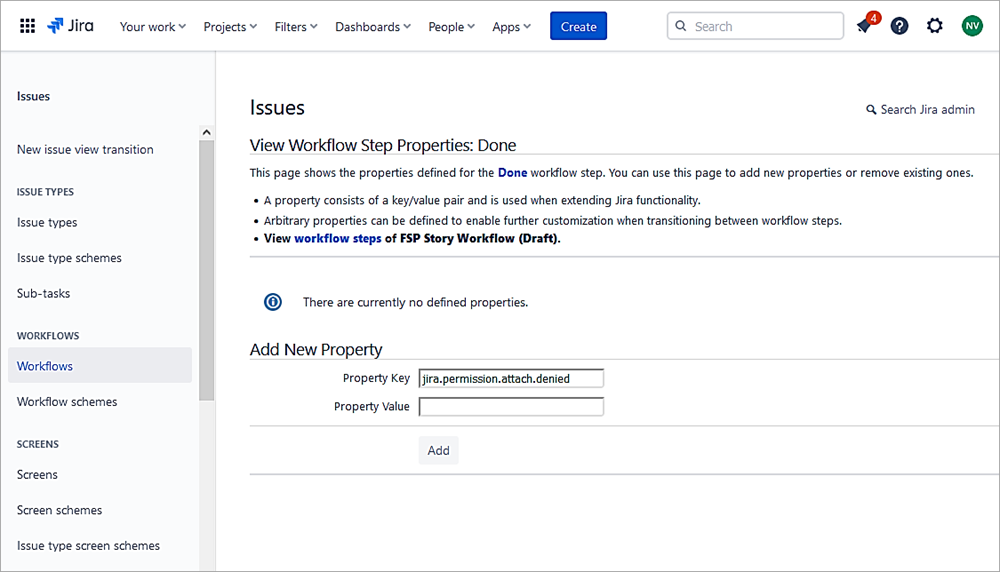Open the Filters dropdown
Screen dimensions: 1000x572
[x=296, y=27]
